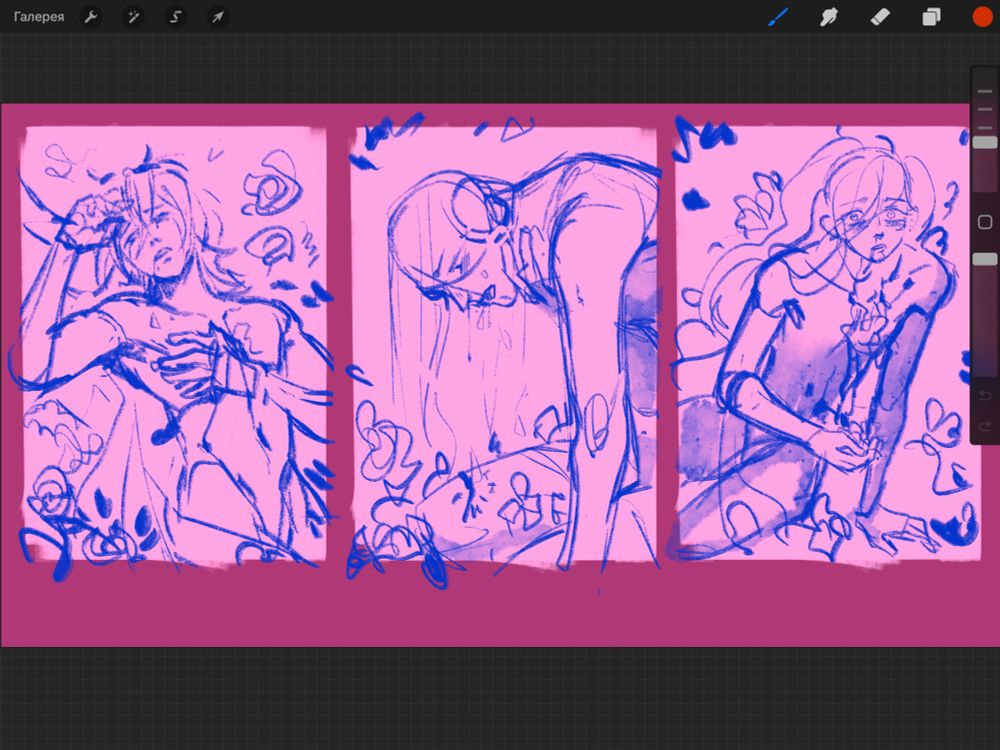Activate the Selection S-shaped tool
Viewport: 1000px width, 750px height.
point(175,17)
